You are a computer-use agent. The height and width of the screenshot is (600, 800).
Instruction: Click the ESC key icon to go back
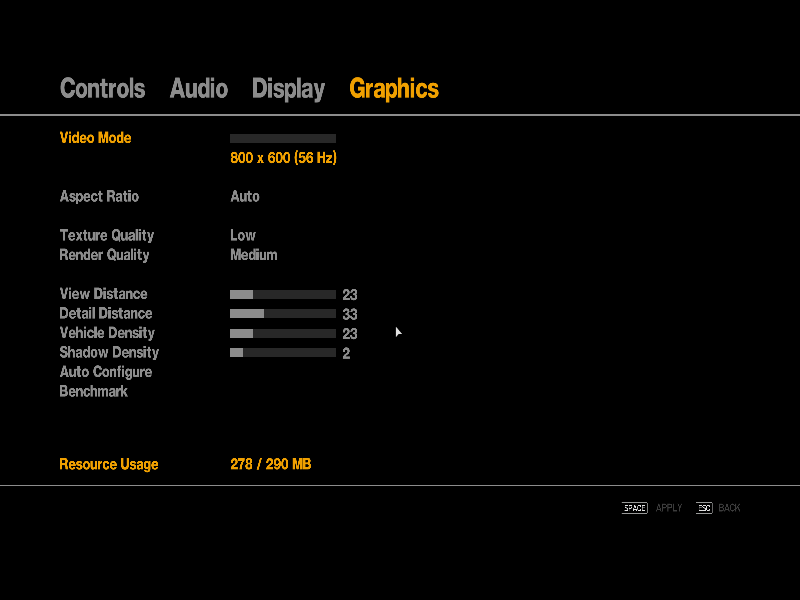(x=704, y=508)
